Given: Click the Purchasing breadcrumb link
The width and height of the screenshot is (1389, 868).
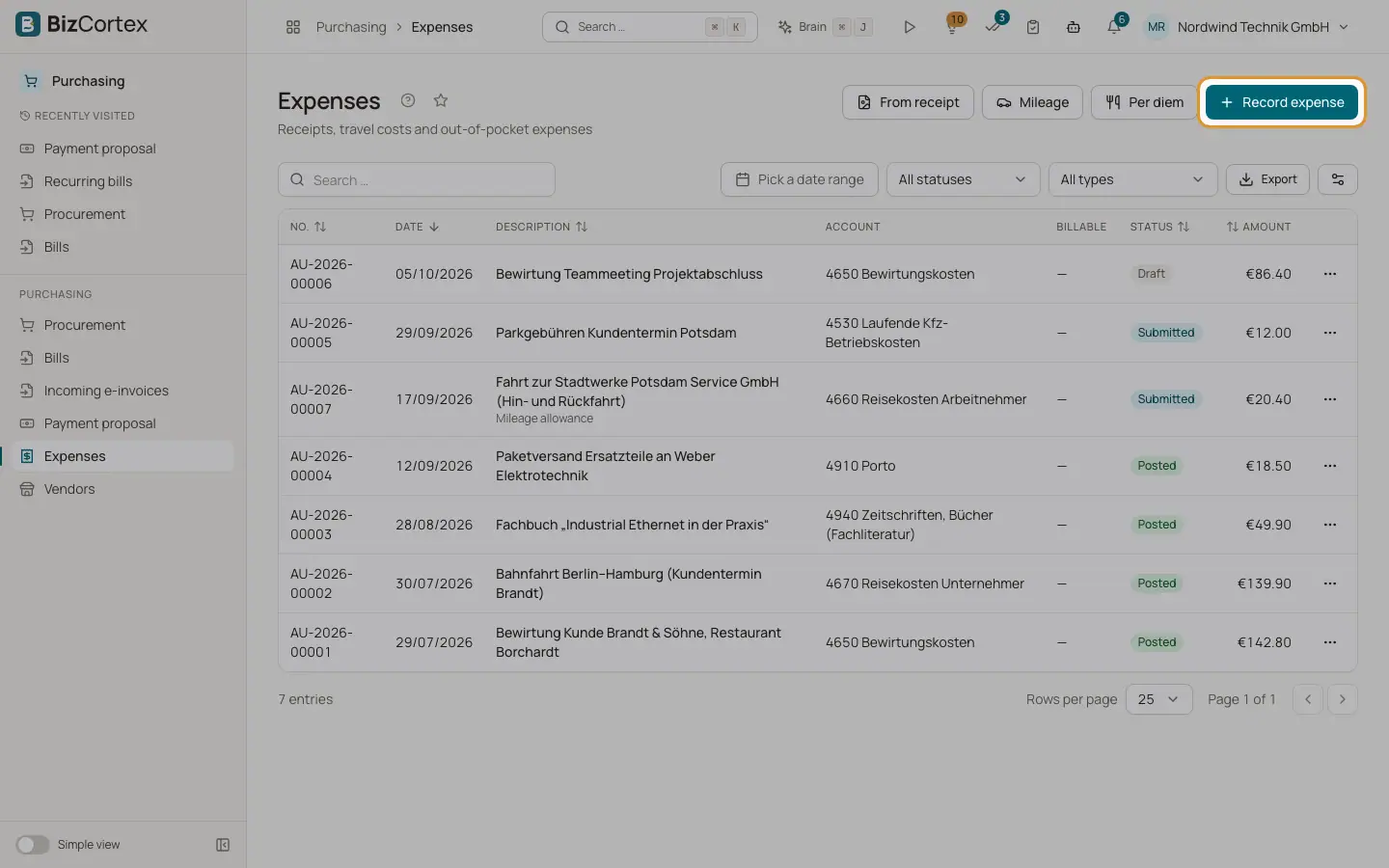Looking at the screenshot, I should (351, 27).
